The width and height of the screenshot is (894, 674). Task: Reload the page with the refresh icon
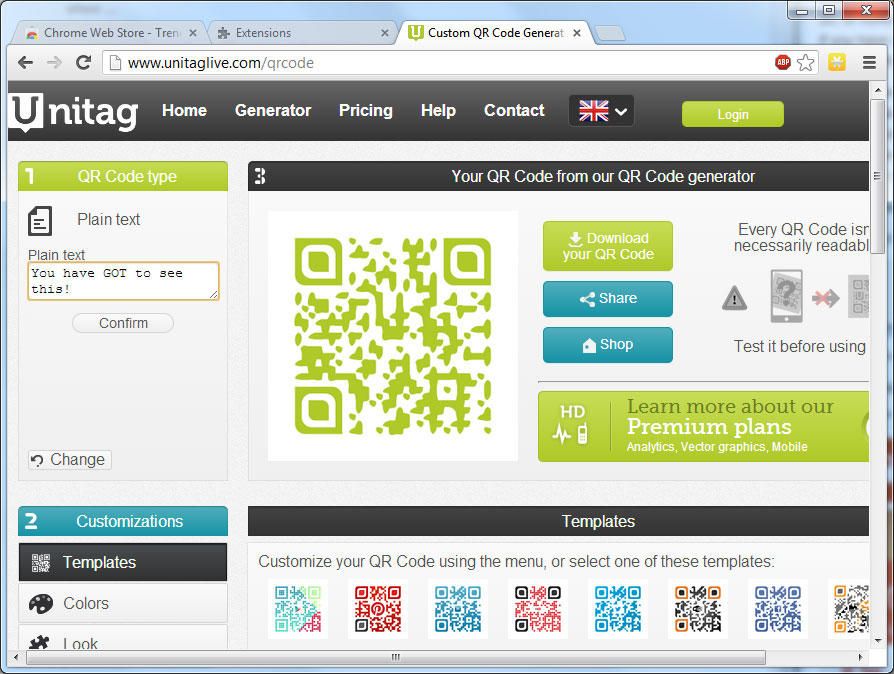84,63
